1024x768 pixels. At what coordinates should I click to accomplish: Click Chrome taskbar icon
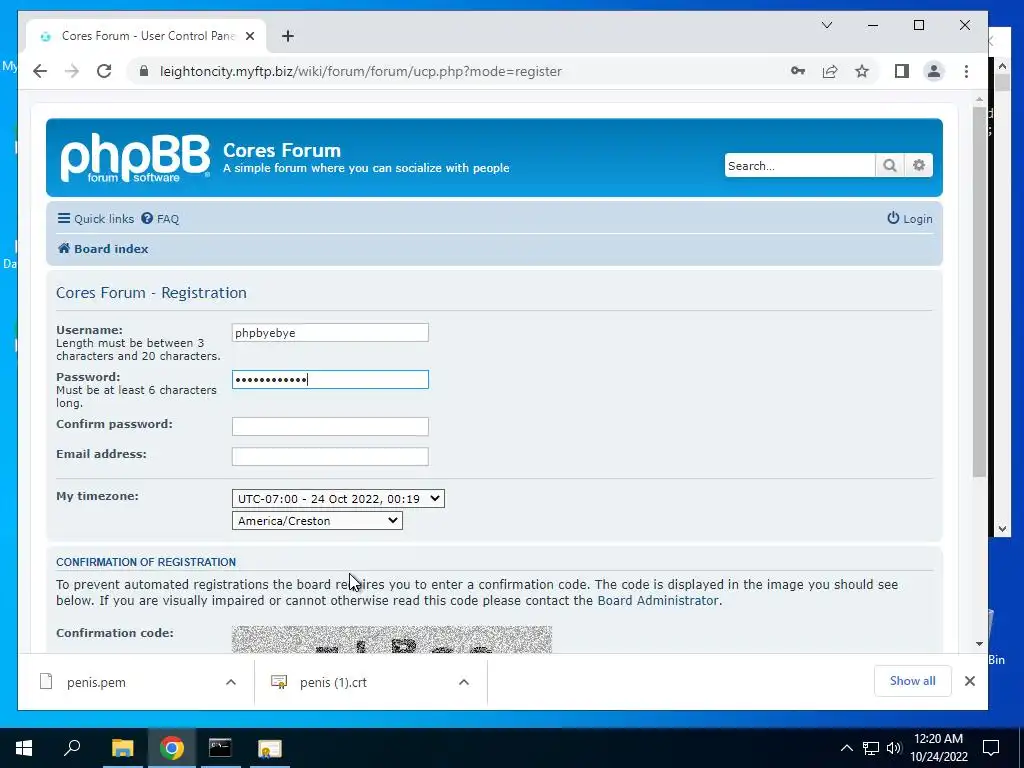pos(172,748)
